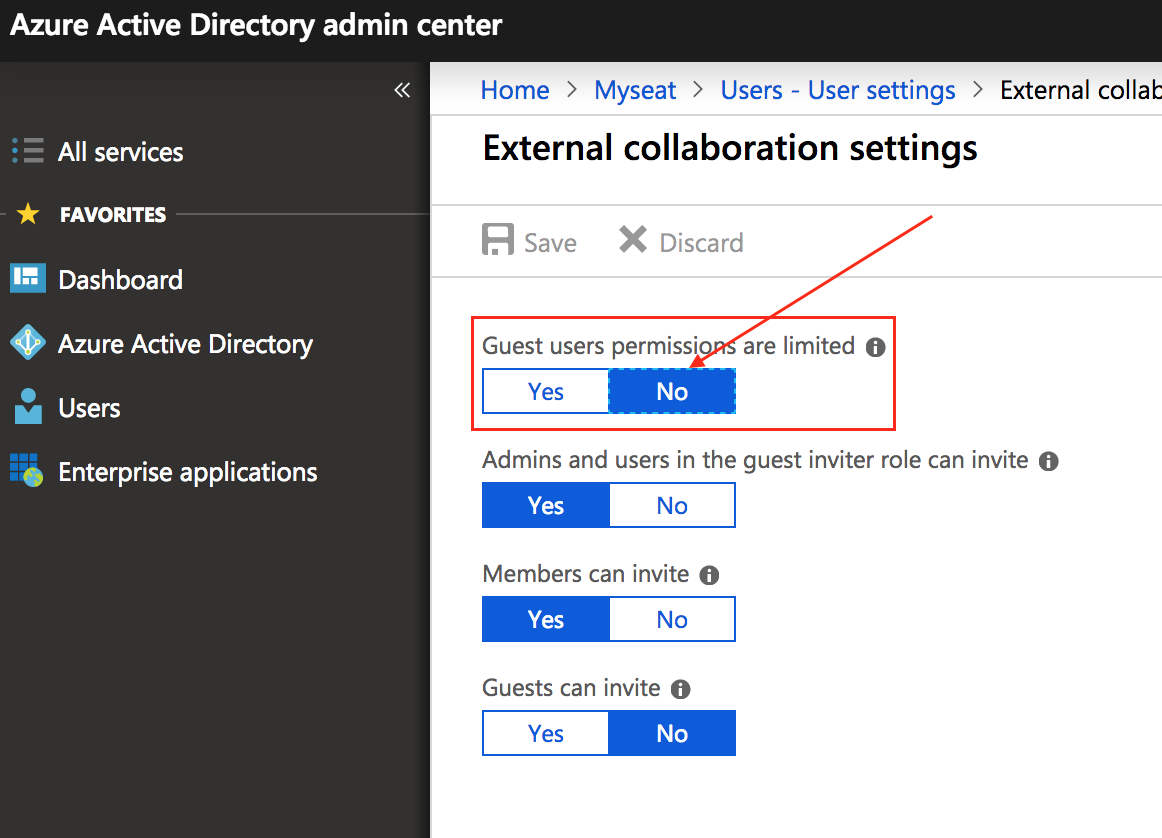
Task: Show info for Guest users permissions are limited
Action: [x=875, y=347]
